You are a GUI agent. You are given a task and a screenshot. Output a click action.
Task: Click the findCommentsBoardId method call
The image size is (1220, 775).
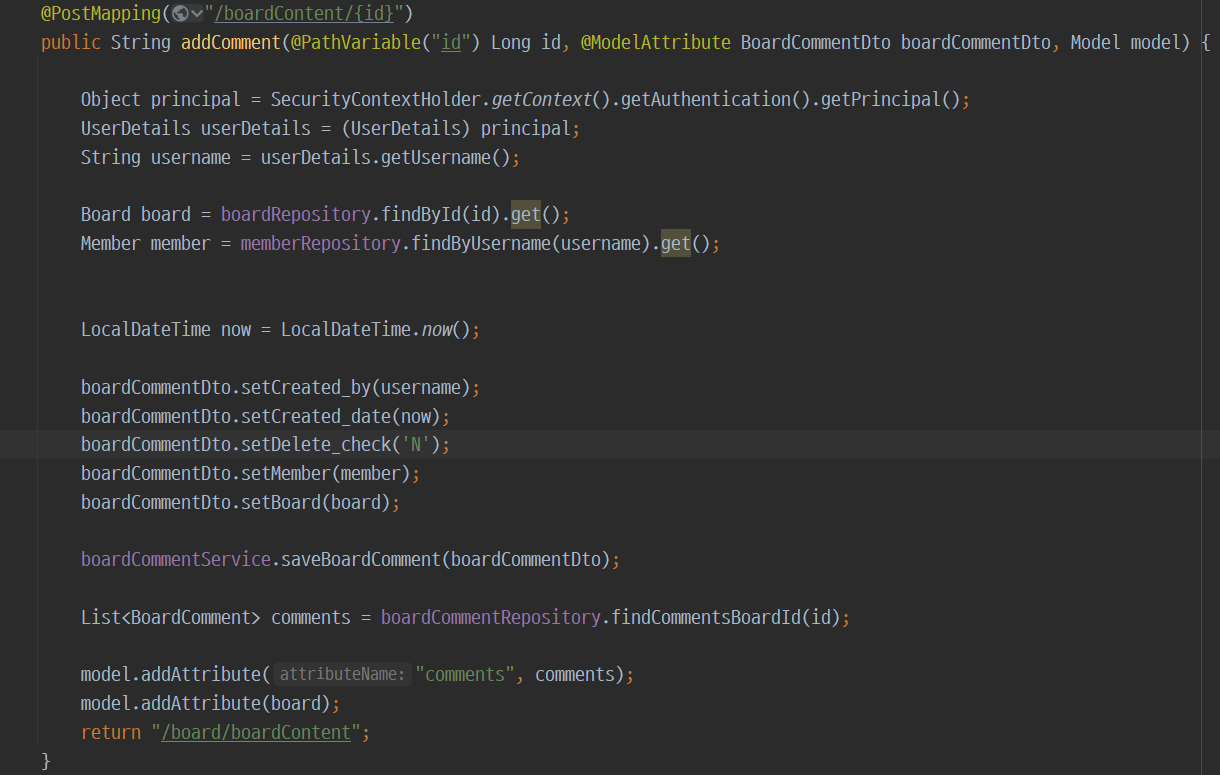[705, 618]
